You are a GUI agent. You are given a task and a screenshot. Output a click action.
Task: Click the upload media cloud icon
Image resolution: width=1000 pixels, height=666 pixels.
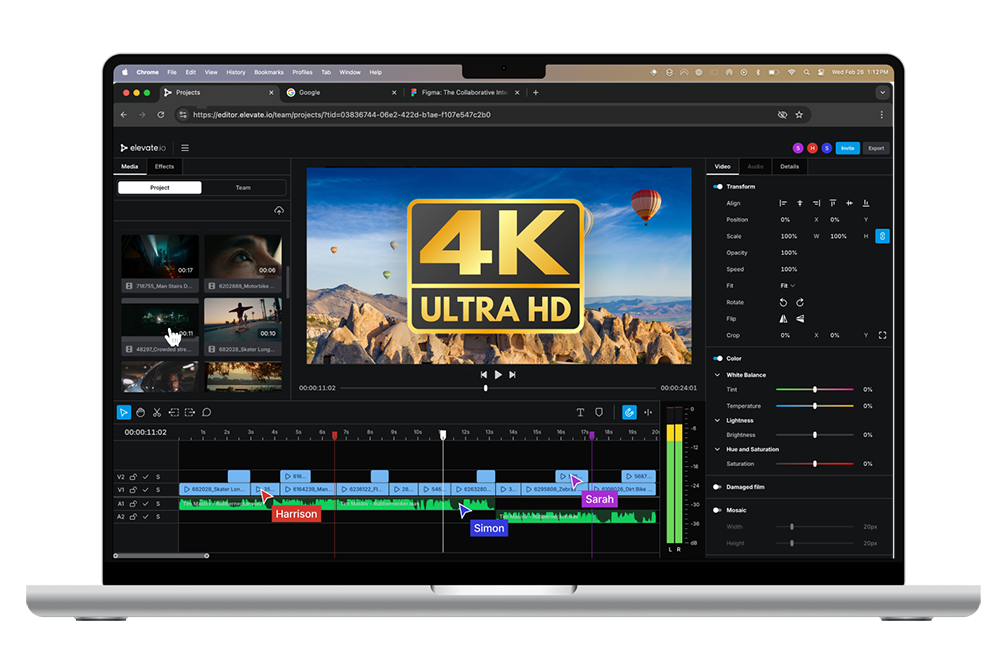click(278, 211)
